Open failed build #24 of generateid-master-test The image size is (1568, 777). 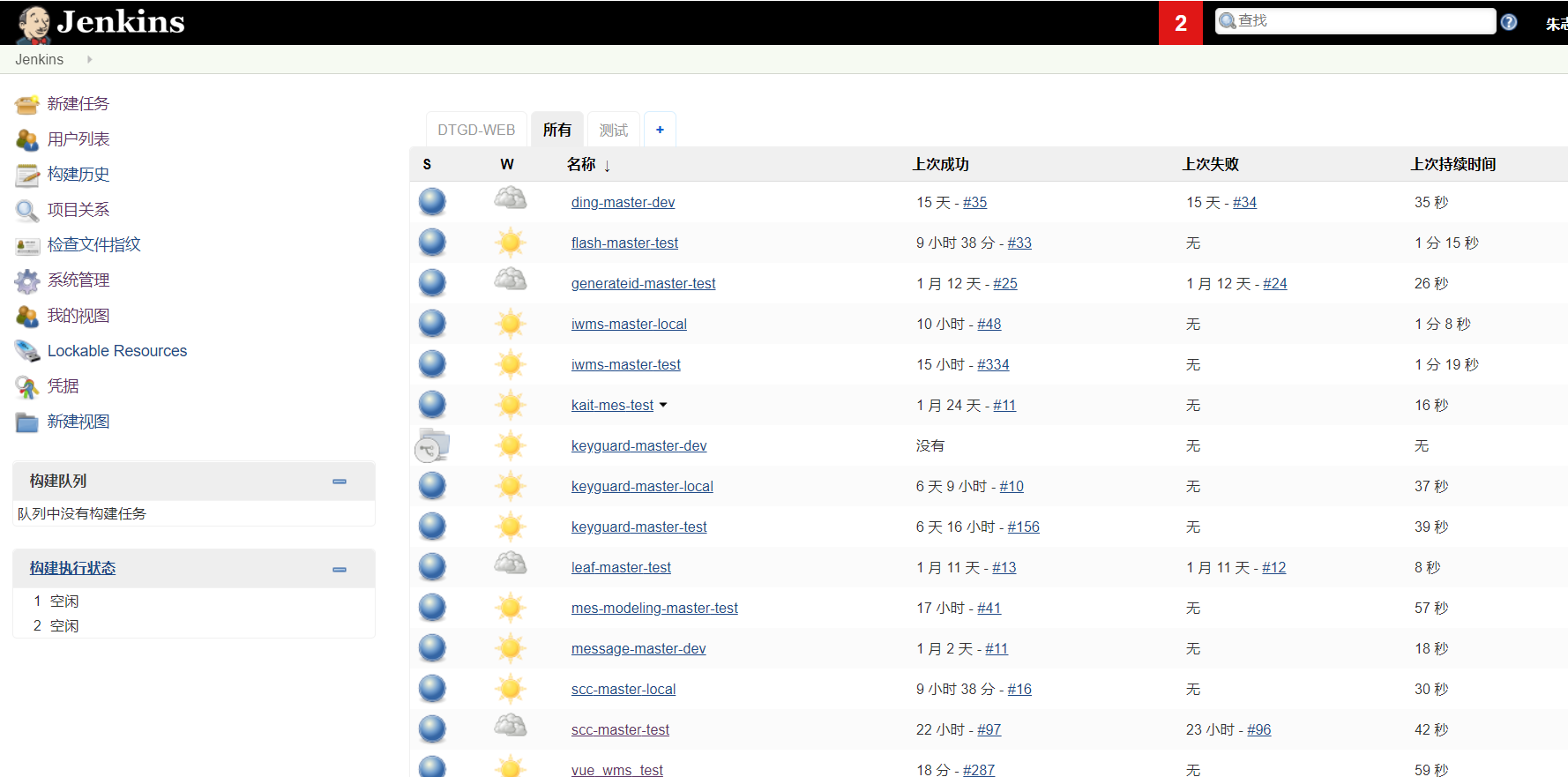point(1274,283)
